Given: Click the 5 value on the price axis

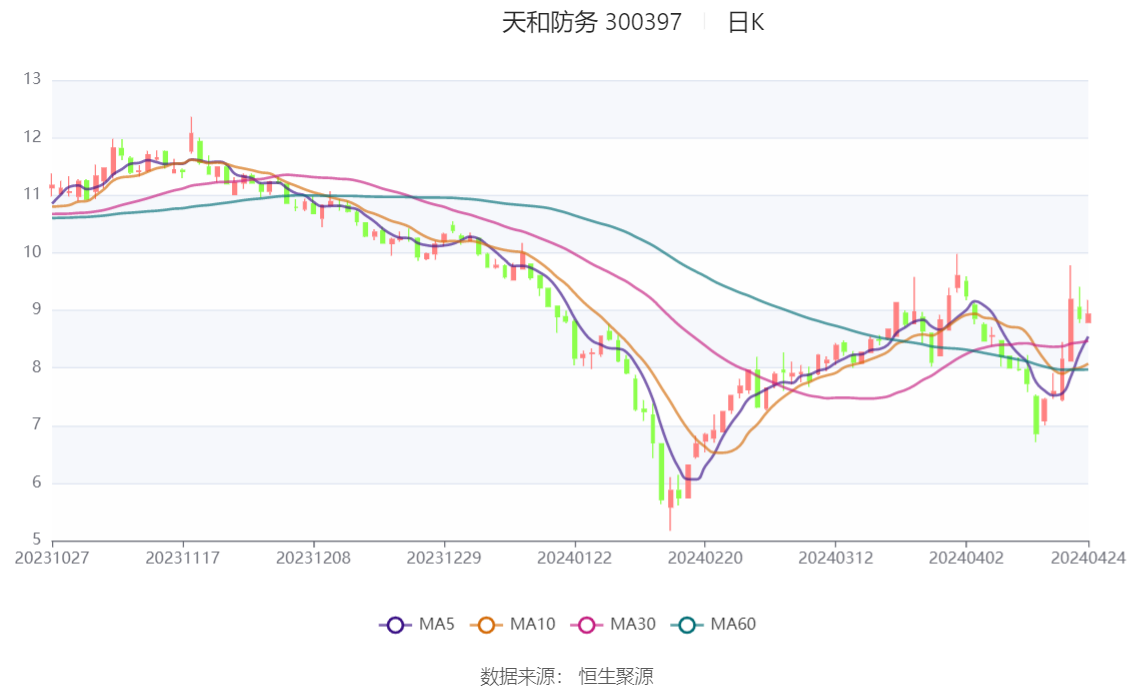Looking at the screenshot, I should tap(37, 541).
